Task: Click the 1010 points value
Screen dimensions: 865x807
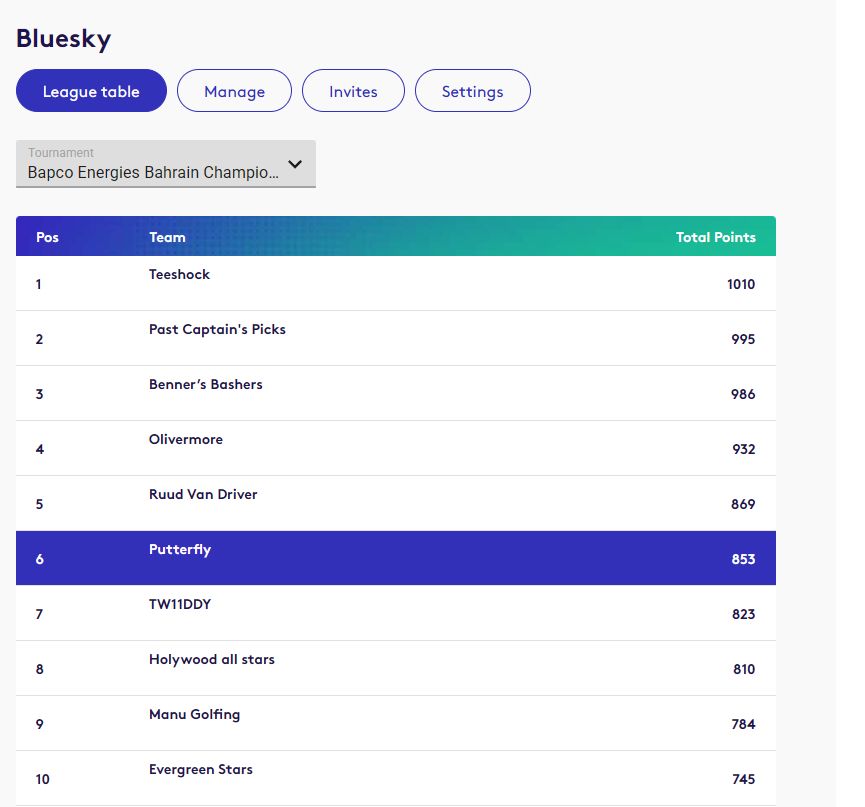Action: [741, 284]
